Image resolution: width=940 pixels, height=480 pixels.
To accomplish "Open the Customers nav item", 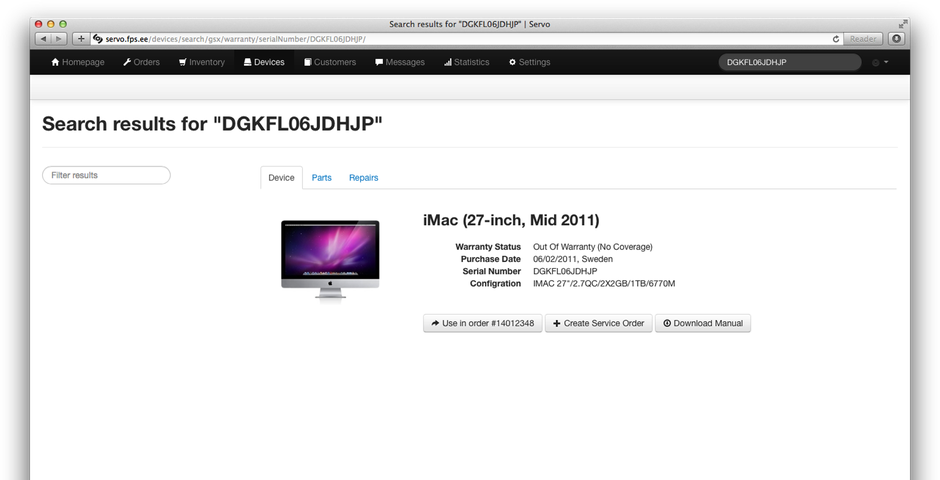I will 330,62.
